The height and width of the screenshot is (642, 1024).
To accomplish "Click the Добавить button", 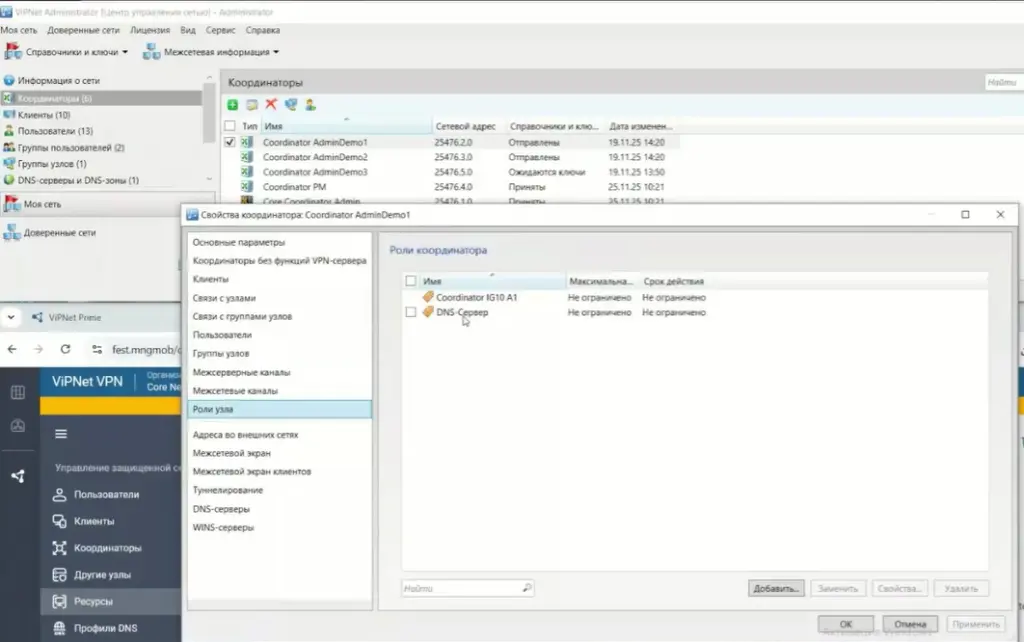I will (x=776, y=588).
